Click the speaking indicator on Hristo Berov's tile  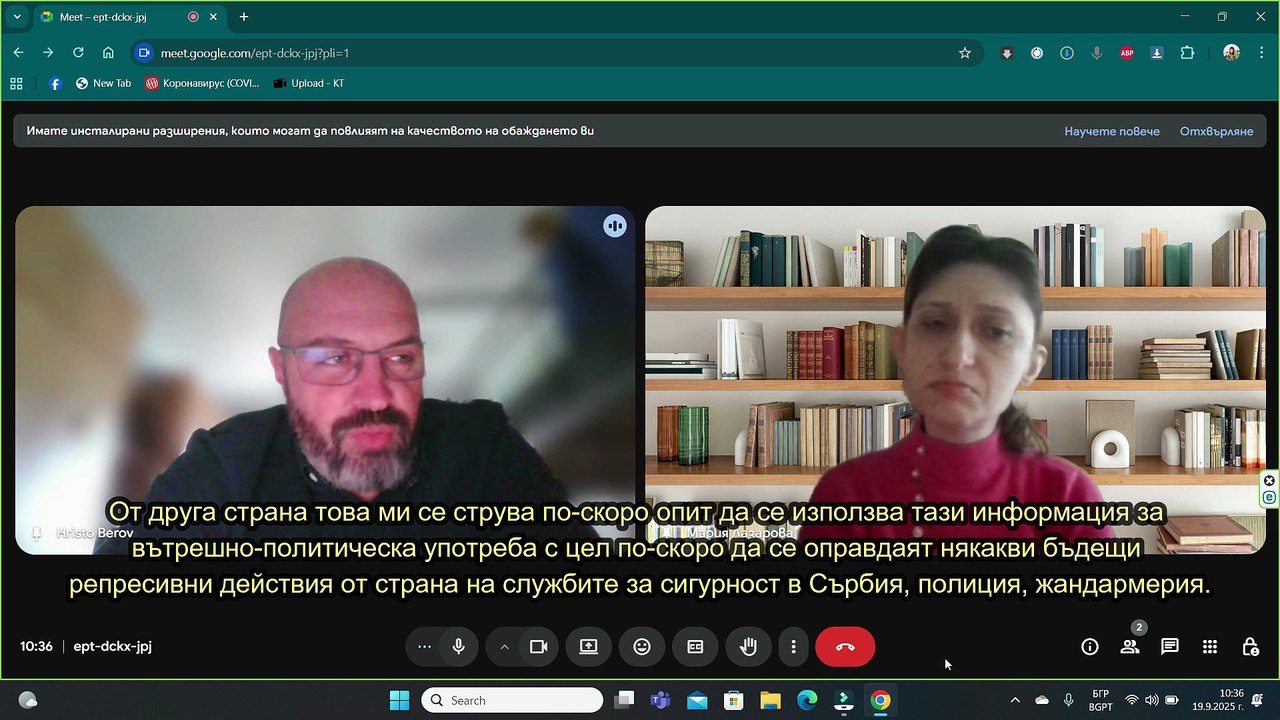click(615, 226)
